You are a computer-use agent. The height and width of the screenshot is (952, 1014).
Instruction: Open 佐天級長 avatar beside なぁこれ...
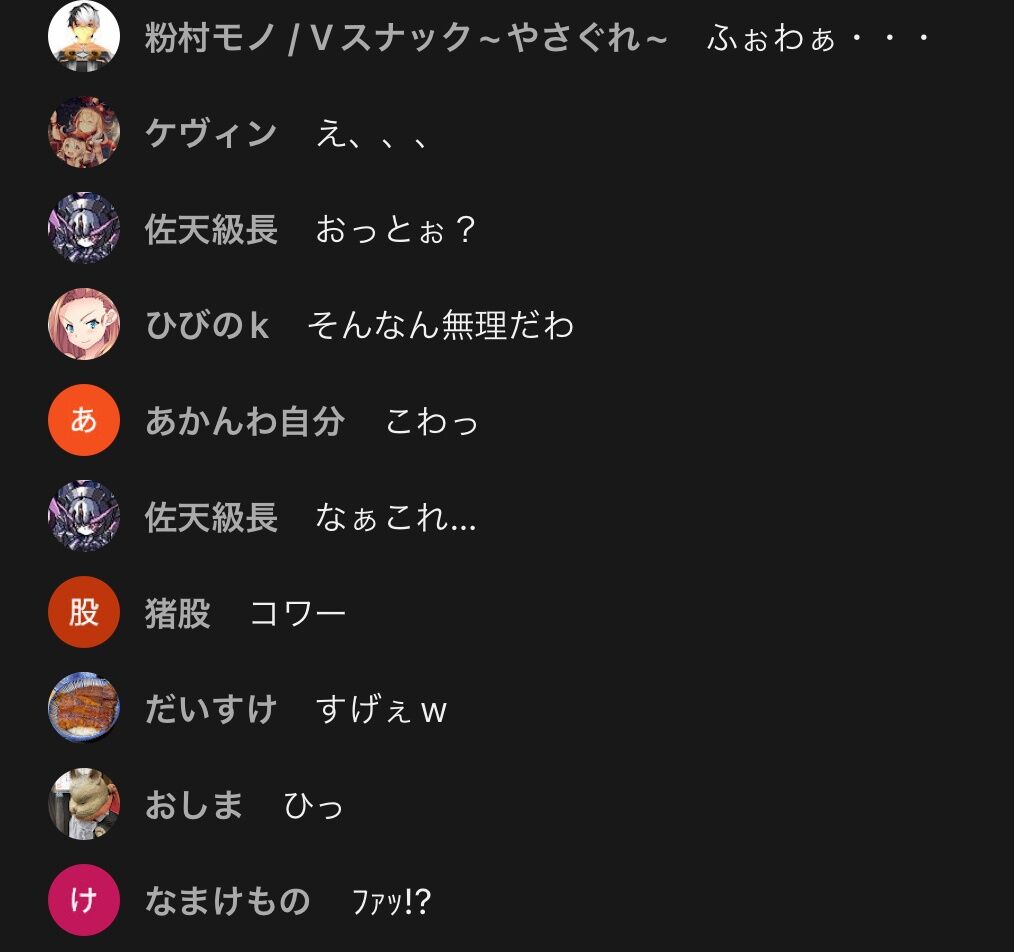[84, 516]
